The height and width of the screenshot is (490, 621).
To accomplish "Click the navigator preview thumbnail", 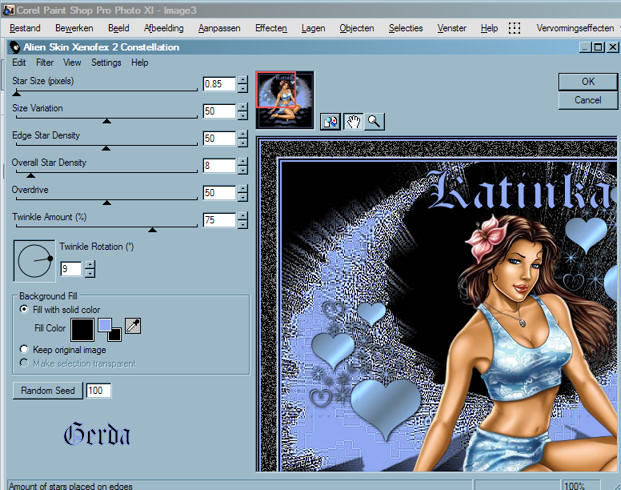I will pos(285,100).
